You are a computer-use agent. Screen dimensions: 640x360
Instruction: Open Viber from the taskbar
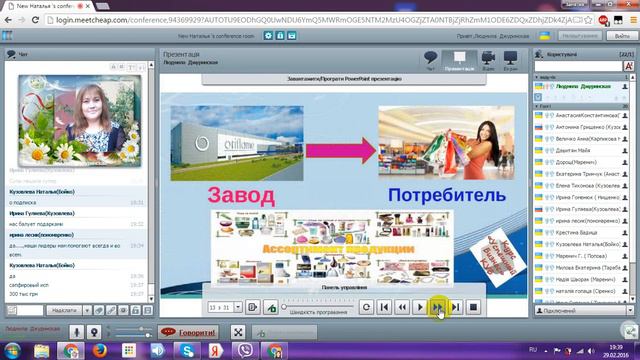click(x=245, y=351)
